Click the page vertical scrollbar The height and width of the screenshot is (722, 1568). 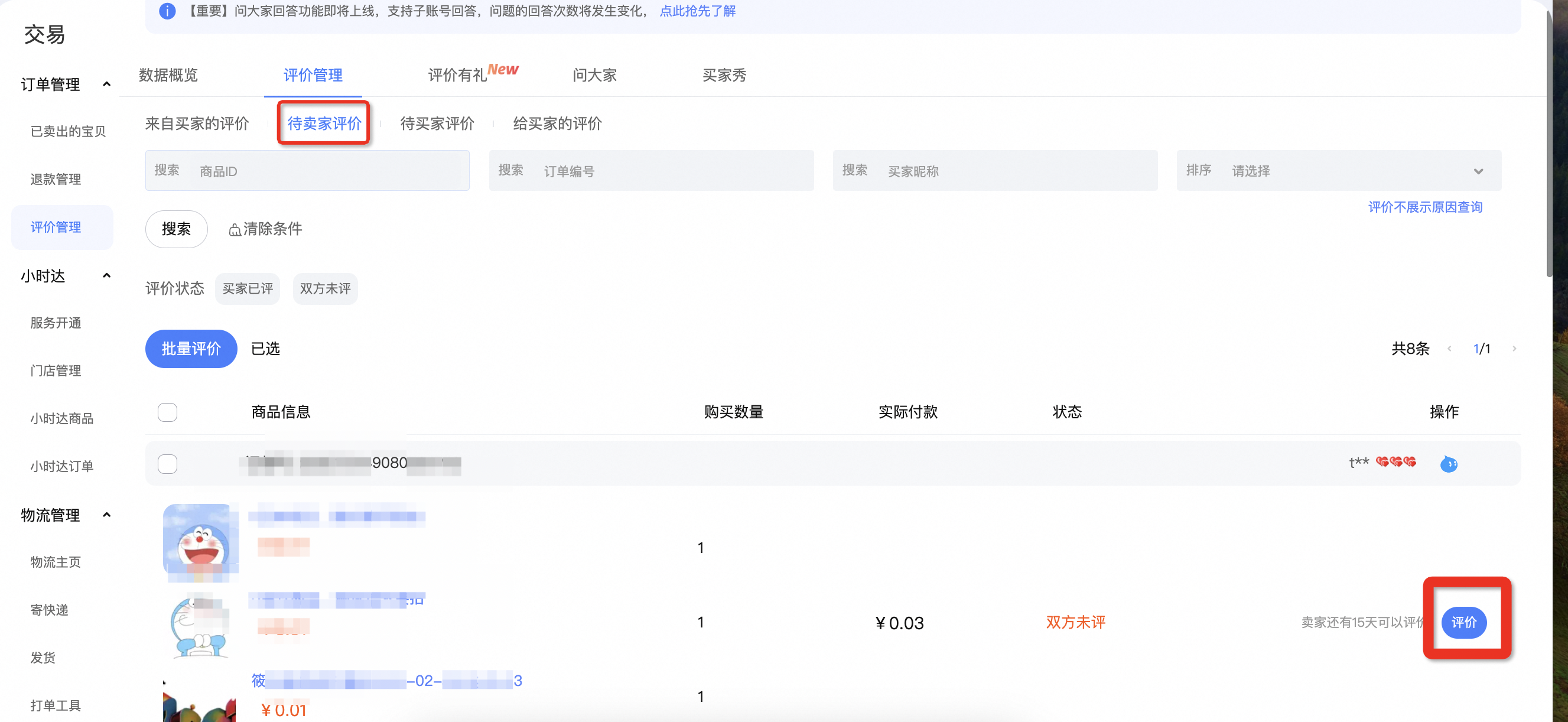pos(1549,143)
